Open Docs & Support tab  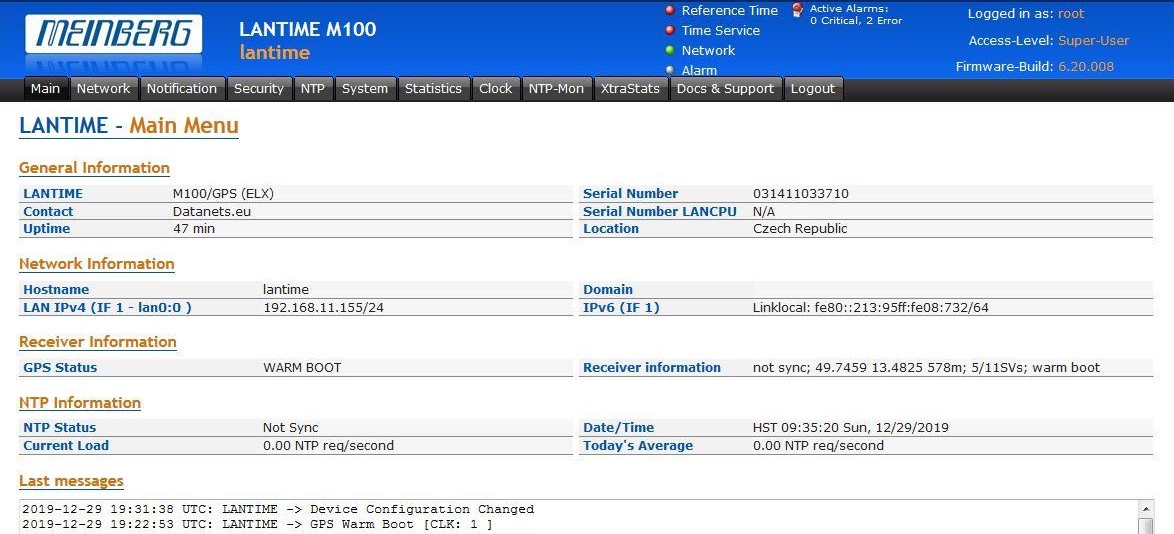[x=726, y=88]
